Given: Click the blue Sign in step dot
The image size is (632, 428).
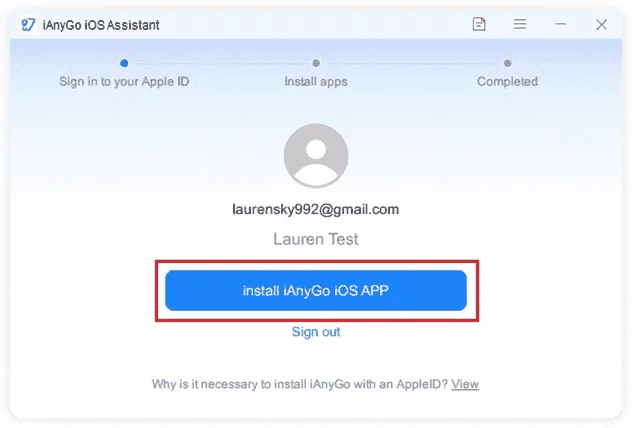Looking at the screenshot, I should (x=124, y=63).
